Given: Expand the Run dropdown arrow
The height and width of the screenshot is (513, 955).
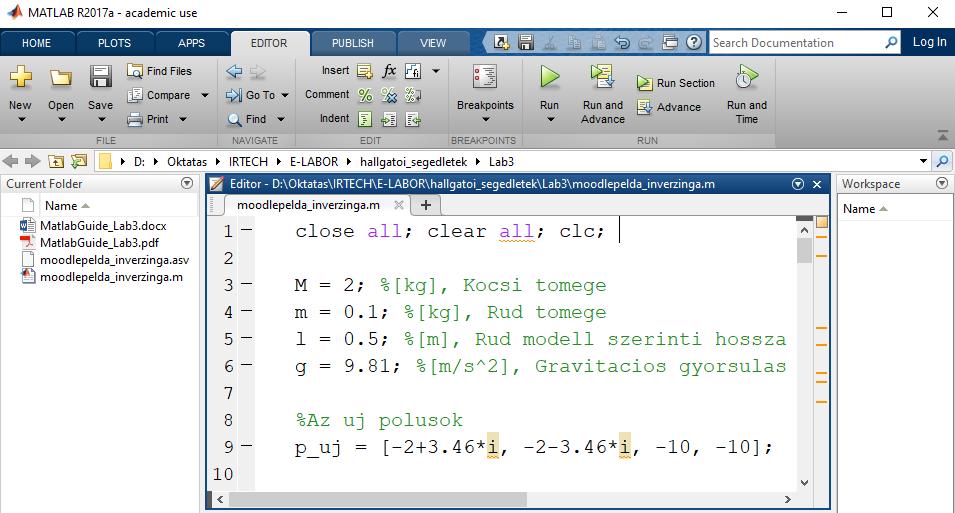Looking at the screenshot, I should pos(550,119).
